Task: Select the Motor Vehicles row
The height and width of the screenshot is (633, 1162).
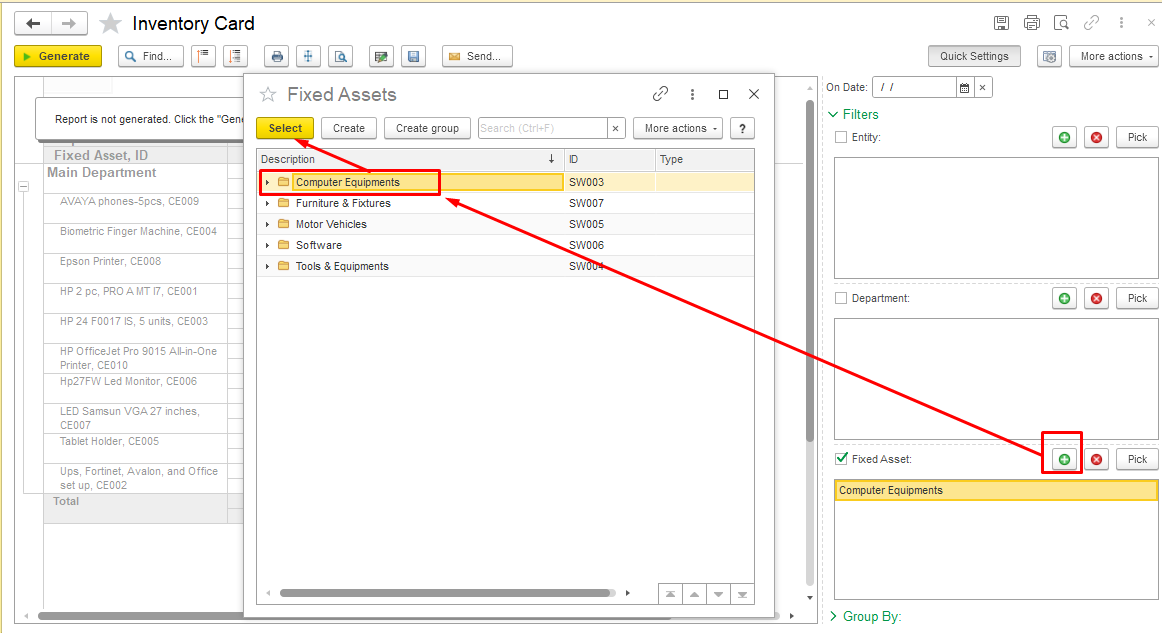Action: click(x=331, y=225)
